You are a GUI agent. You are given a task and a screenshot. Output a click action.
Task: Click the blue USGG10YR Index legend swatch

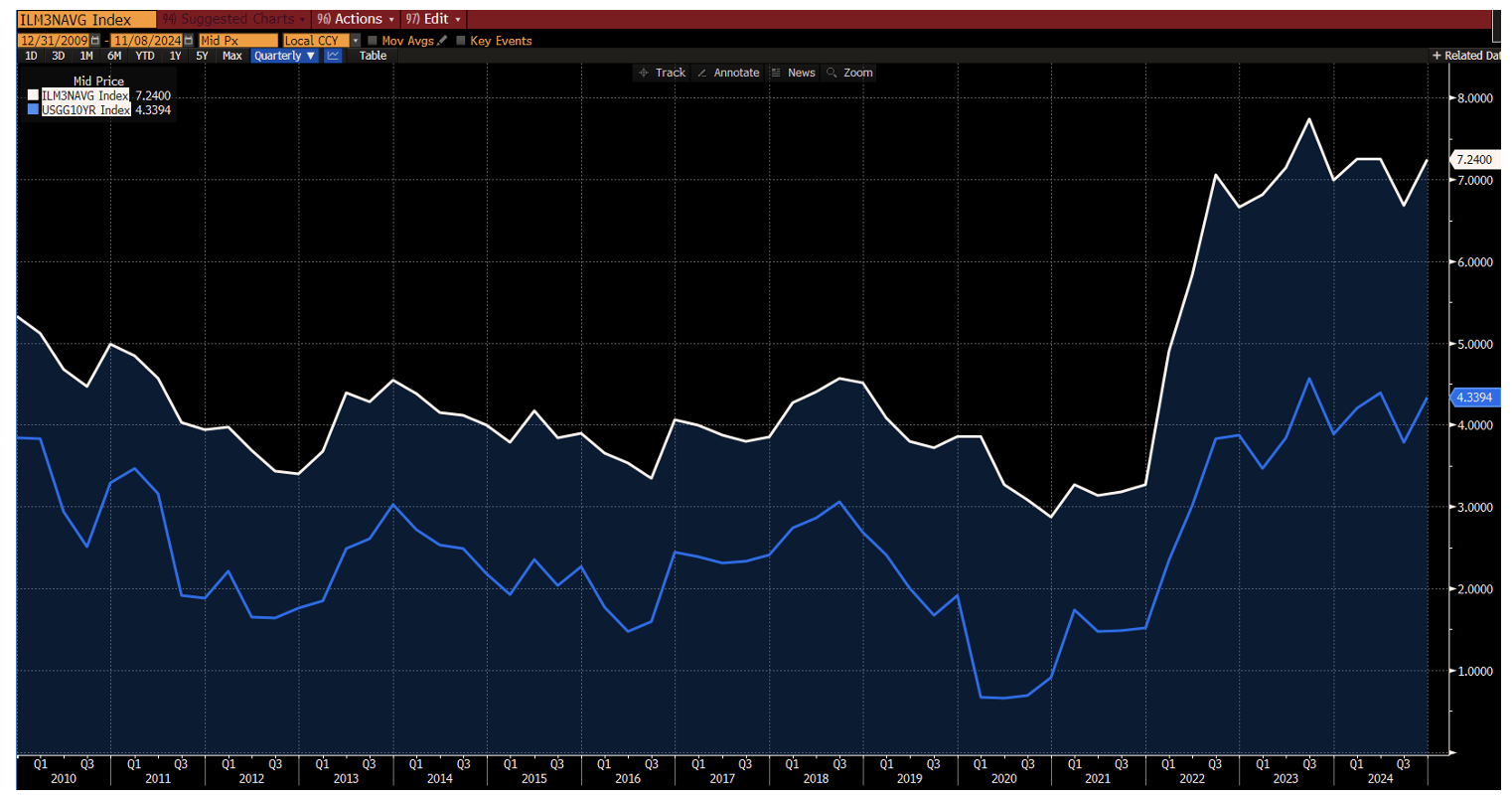(x=33, y=110)
